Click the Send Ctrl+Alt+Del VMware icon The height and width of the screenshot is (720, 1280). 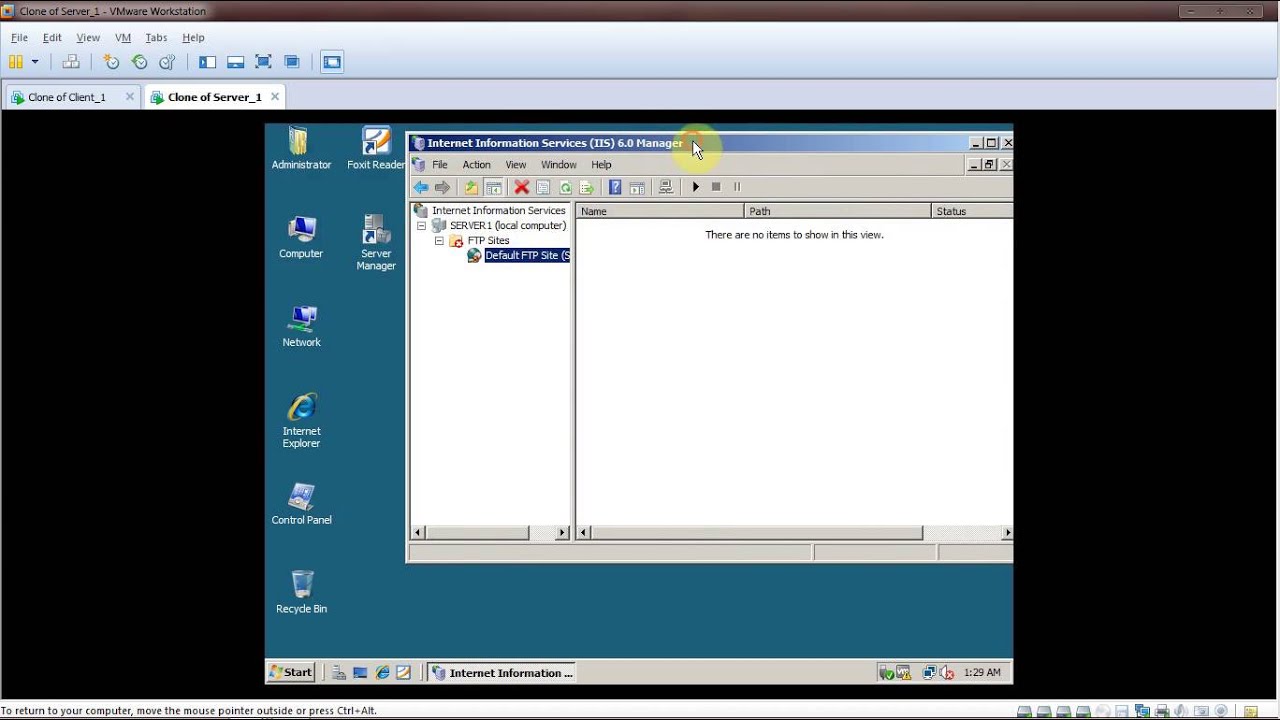click(x=71, y=62)
